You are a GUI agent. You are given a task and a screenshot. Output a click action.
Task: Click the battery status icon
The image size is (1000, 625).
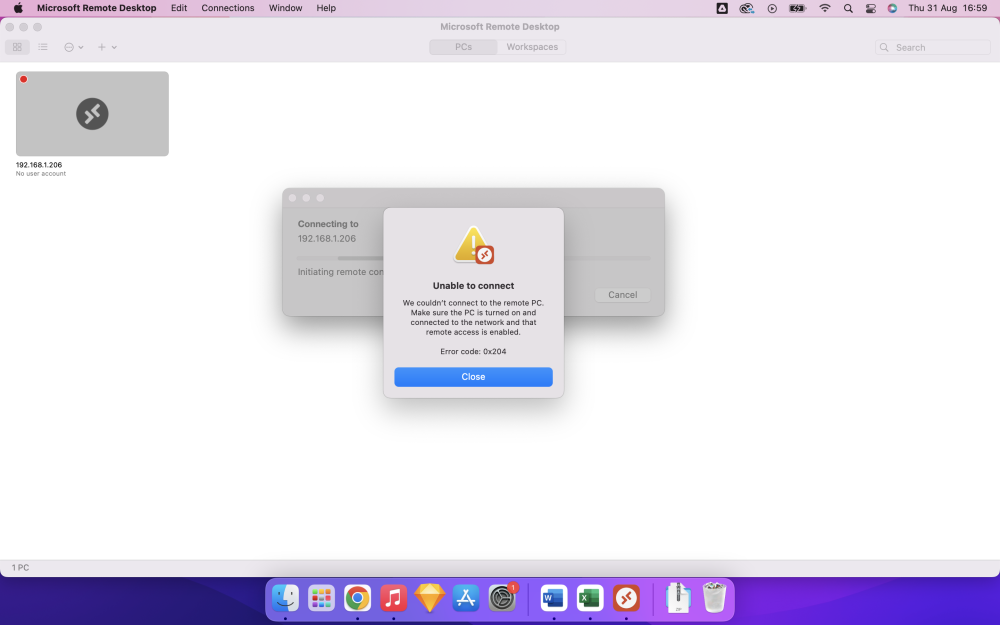tap(797, 8)
